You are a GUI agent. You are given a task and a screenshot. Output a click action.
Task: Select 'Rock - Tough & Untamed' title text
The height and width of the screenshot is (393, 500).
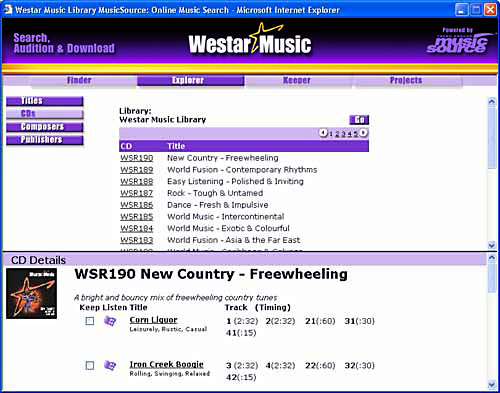pos(215,193)
